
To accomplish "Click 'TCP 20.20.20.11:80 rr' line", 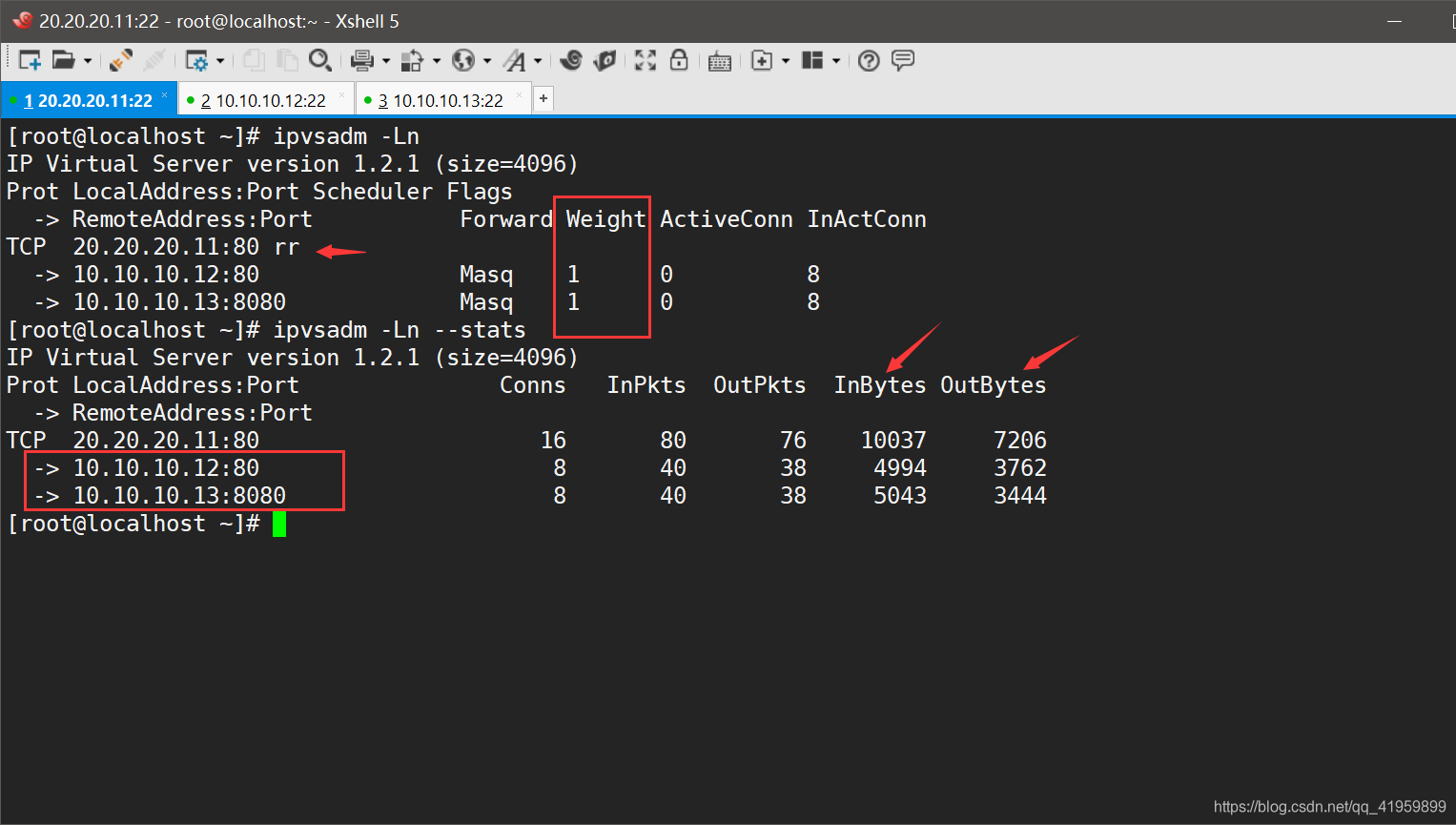I will pos(154,247).
